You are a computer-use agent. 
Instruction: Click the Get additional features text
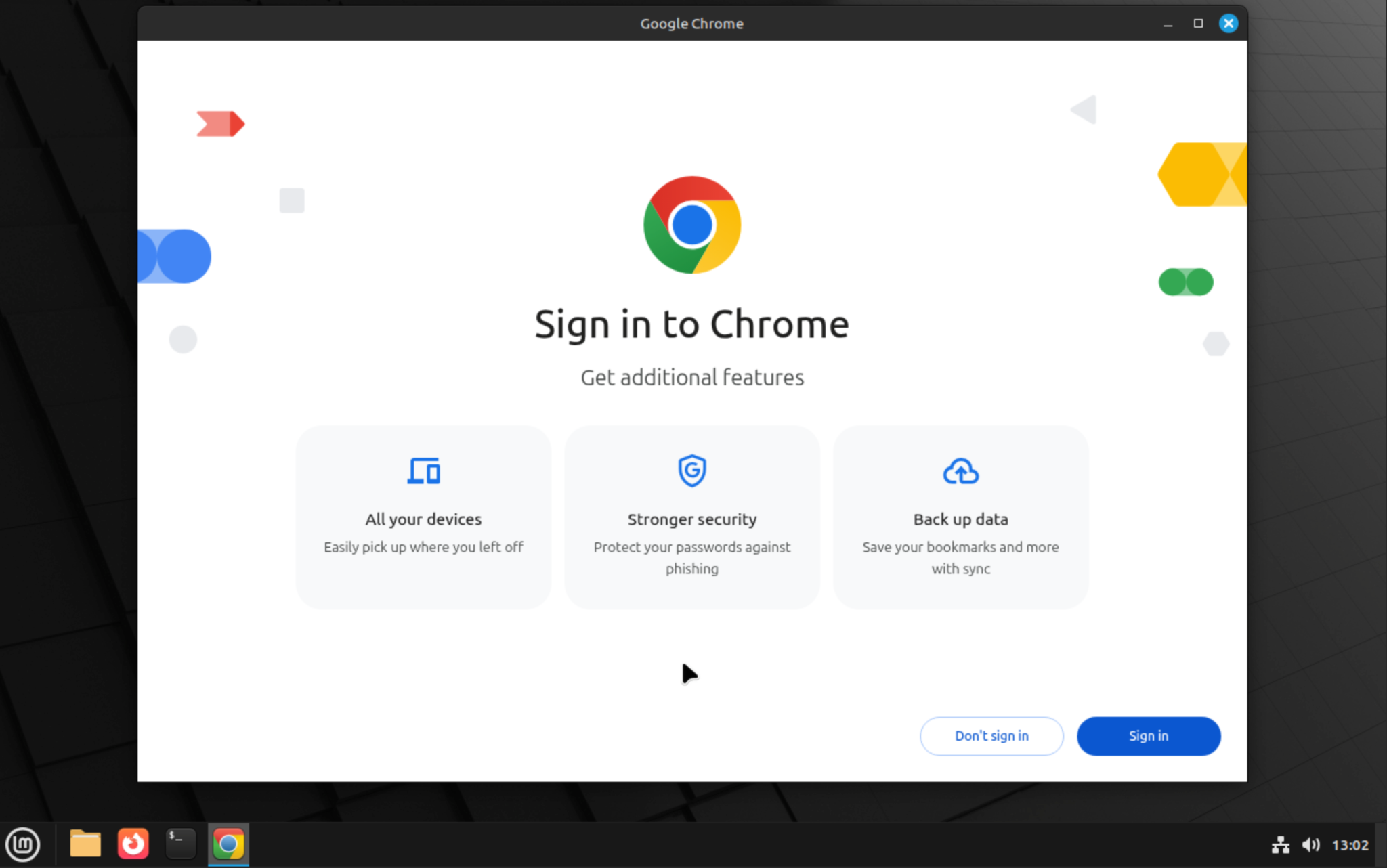tap(691, 377)
